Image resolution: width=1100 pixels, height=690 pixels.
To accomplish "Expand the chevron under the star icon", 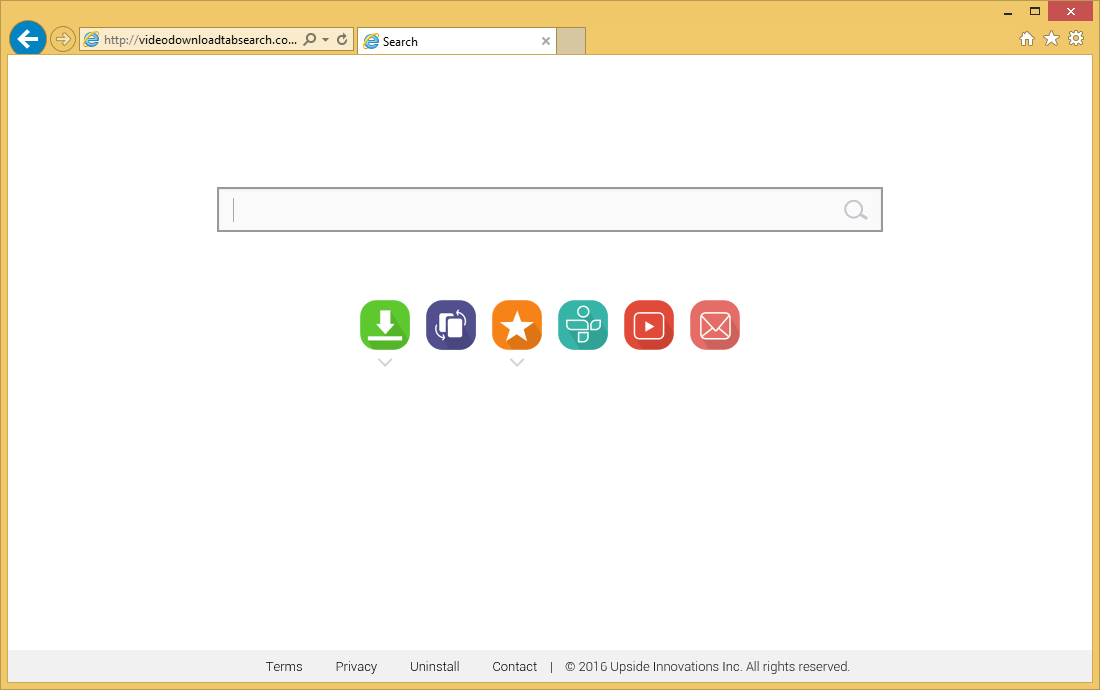I will click(516, 362).
